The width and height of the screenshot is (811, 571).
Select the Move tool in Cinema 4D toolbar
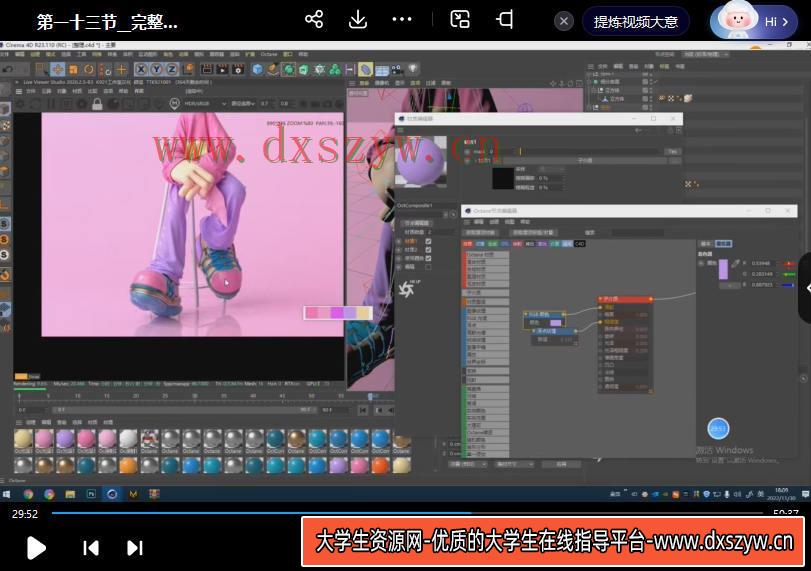(x=57, y=69)
